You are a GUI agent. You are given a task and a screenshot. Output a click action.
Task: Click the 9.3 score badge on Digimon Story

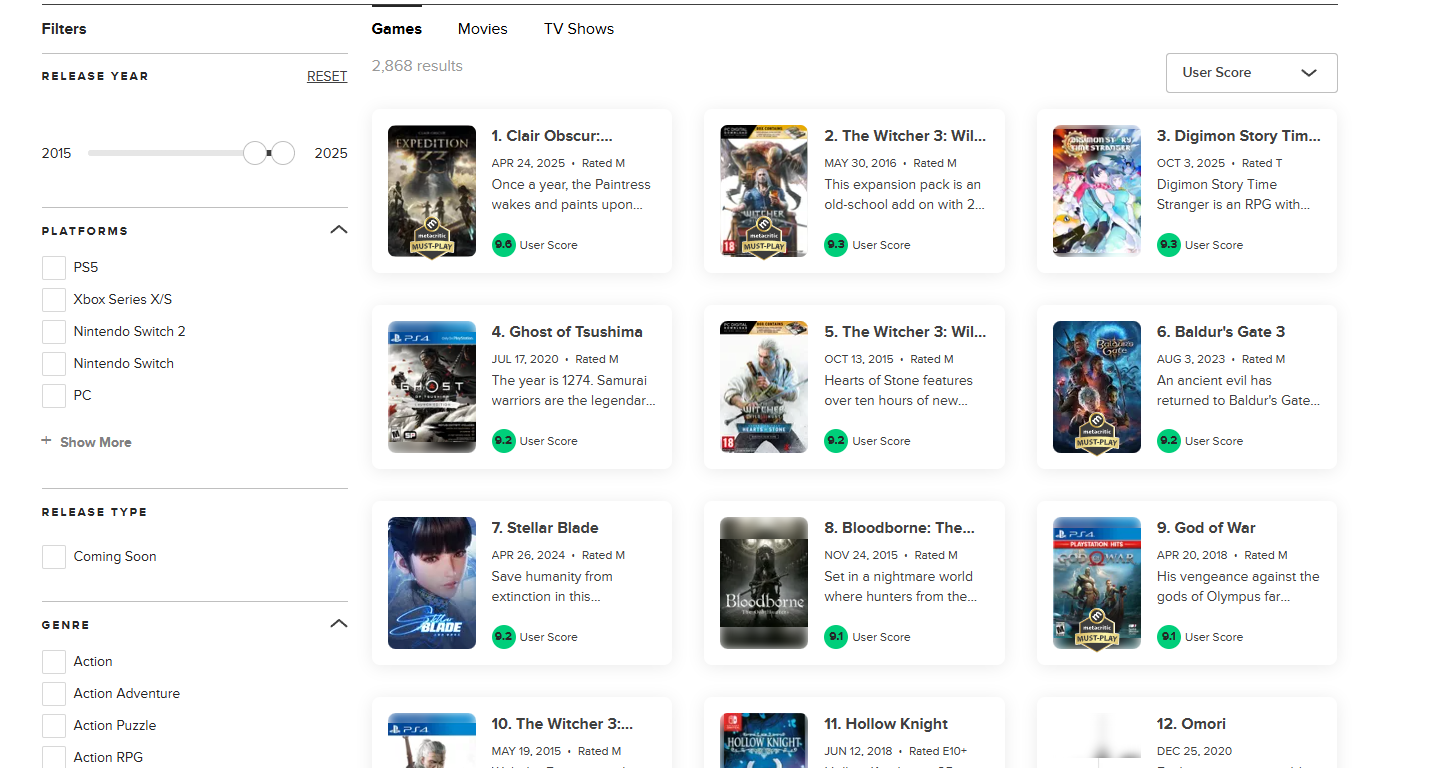click(1168, 245)
